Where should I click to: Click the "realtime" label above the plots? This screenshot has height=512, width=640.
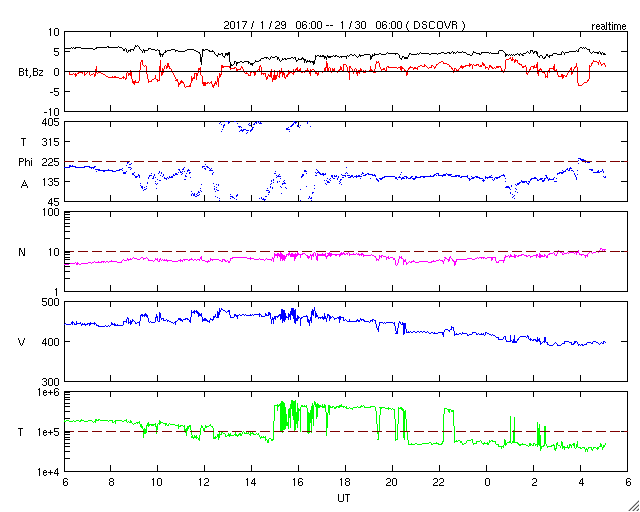(609, 27)
